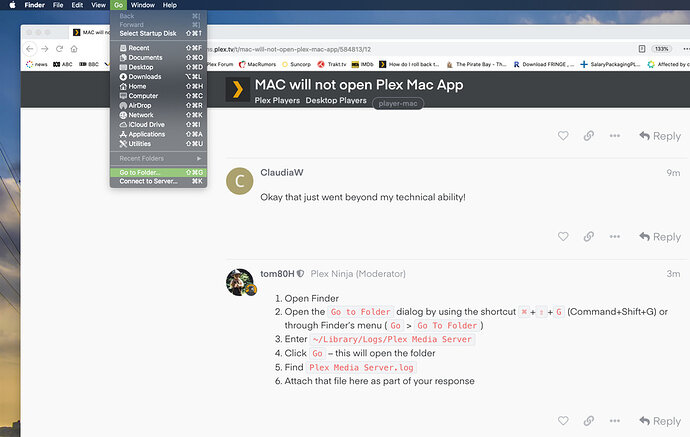This screenshot has height=437, width=690.
Task: Open the Desktop Players category link
Action: point(336,100)
